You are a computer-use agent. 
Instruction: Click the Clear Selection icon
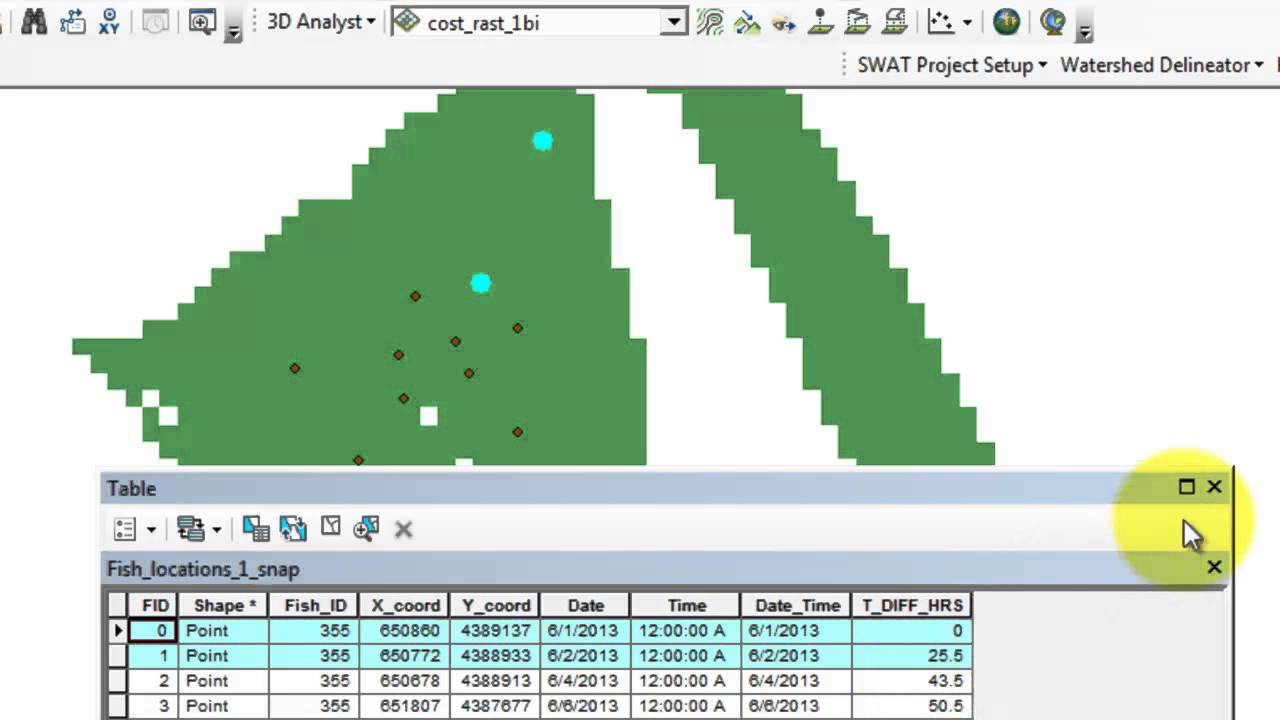coord(330,528)
